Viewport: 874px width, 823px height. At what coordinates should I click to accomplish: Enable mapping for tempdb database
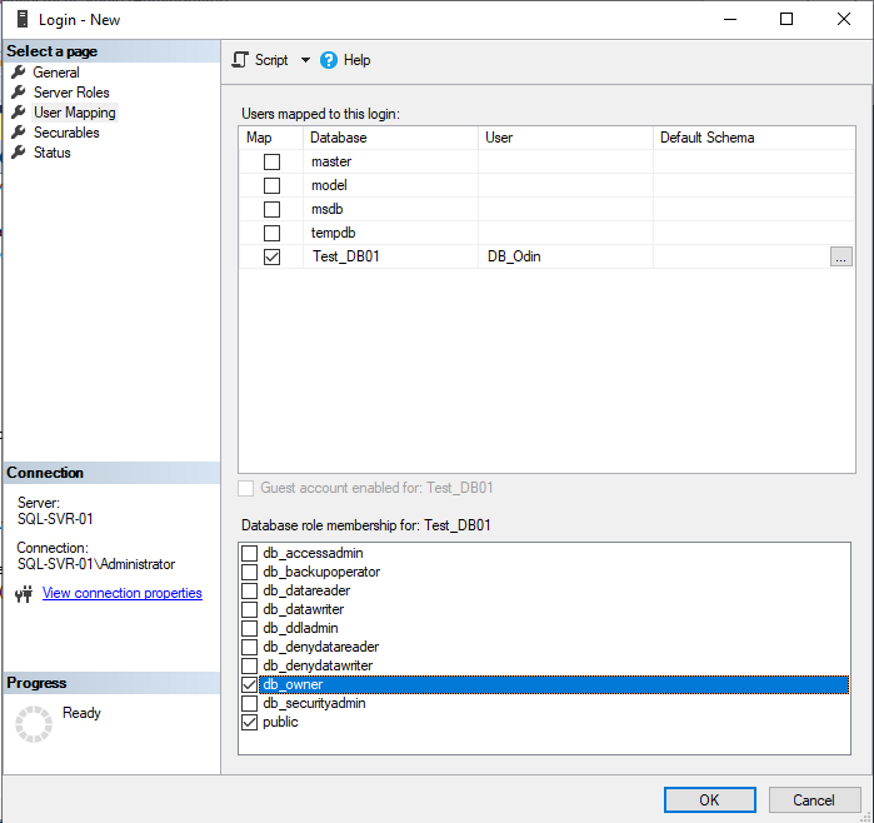(x=272, y=233)
